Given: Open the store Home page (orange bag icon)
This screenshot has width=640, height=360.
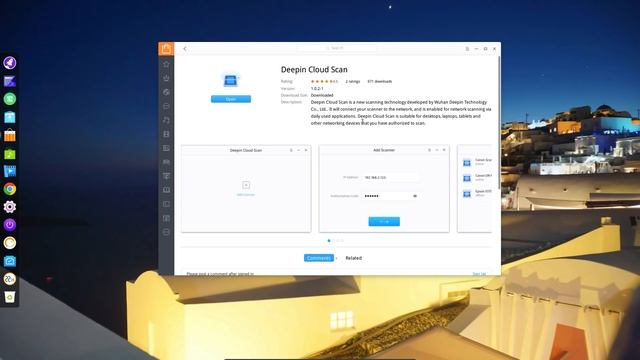Looking at the screenshot, I should point(166,49).
